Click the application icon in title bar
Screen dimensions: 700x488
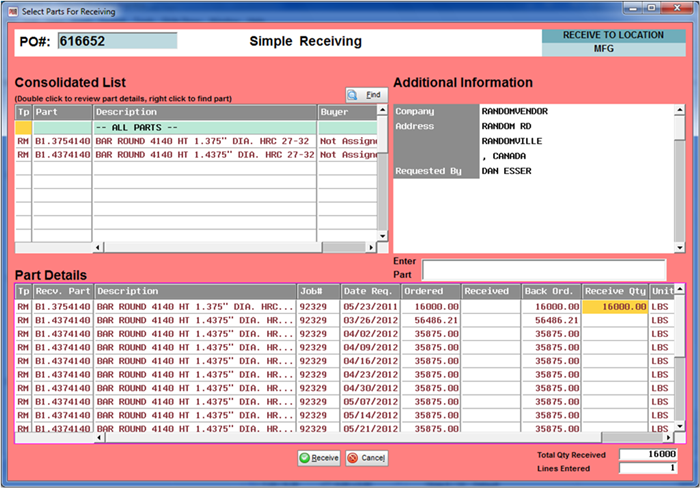[13, 11]
